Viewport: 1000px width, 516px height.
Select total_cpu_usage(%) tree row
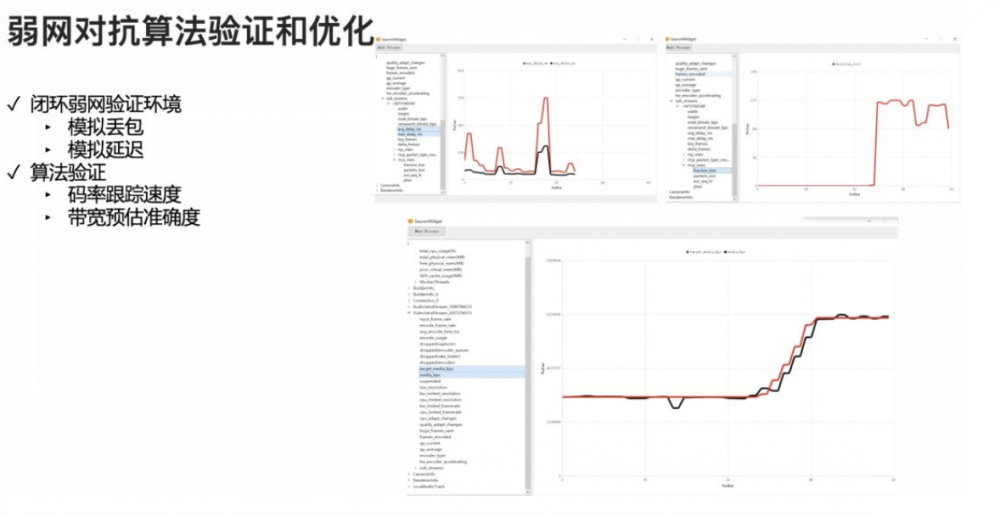(438, 251)
